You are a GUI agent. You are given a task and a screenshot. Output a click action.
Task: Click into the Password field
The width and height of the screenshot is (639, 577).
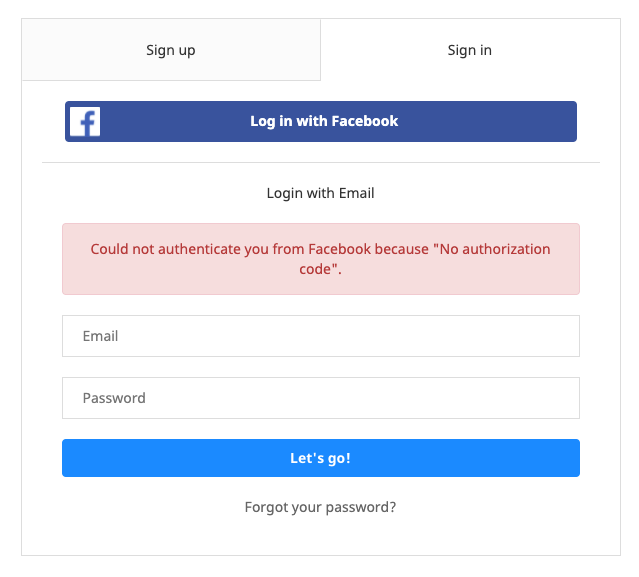[320, 398]
